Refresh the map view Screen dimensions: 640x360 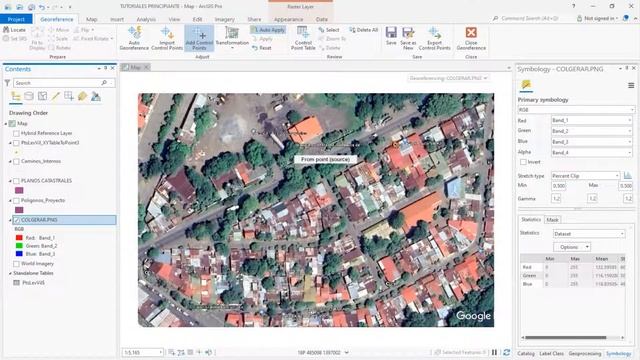[x=507, y=352]
